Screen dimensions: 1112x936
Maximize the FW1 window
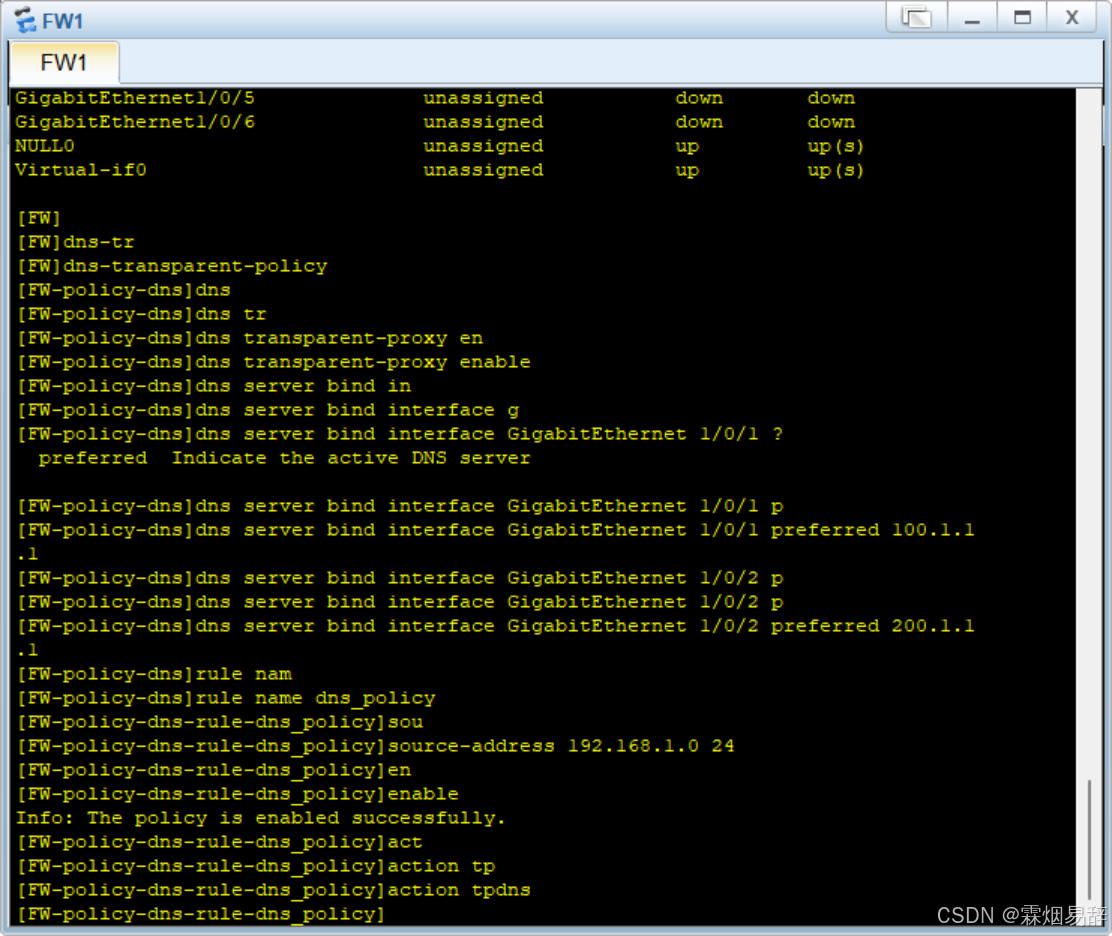coord(1022,17)
